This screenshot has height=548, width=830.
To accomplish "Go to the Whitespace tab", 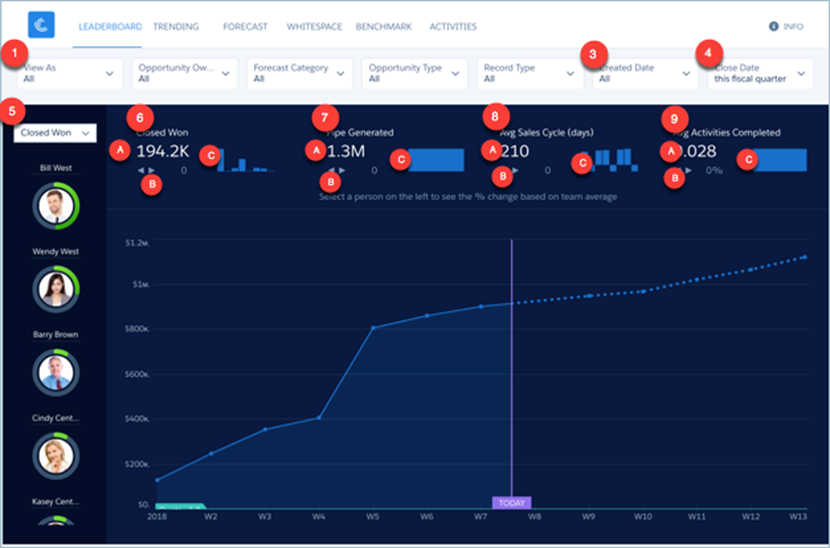I will coord(314,27).
